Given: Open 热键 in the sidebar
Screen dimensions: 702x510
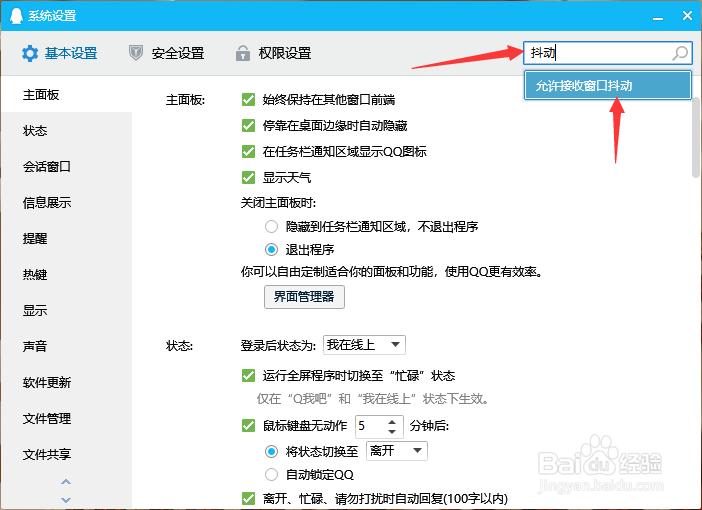Looking at the screenshot, I should (x=66, y=274).
